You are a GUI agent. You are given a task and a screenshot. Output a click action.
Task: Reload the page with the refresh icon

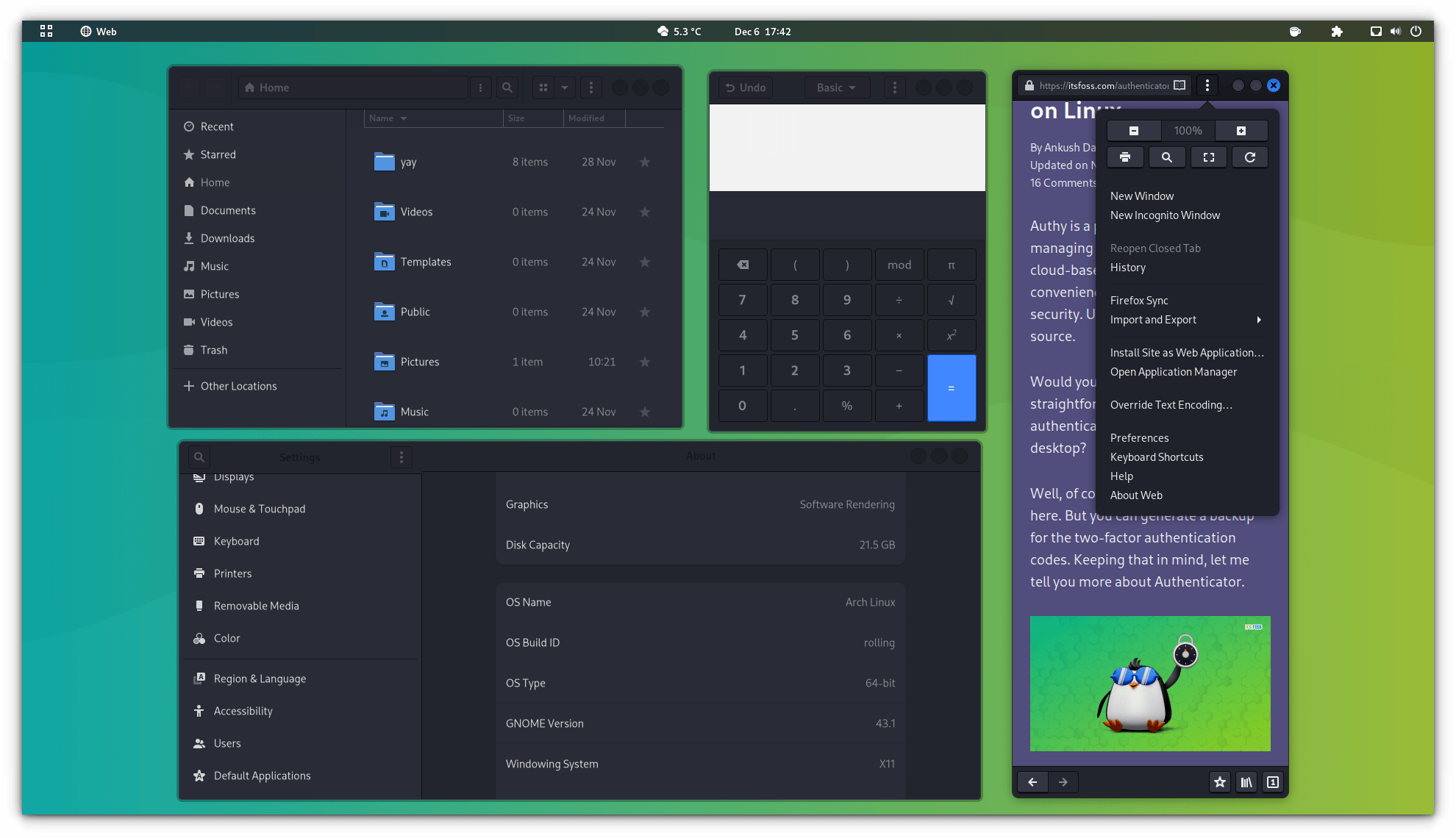click(1249, 157)
